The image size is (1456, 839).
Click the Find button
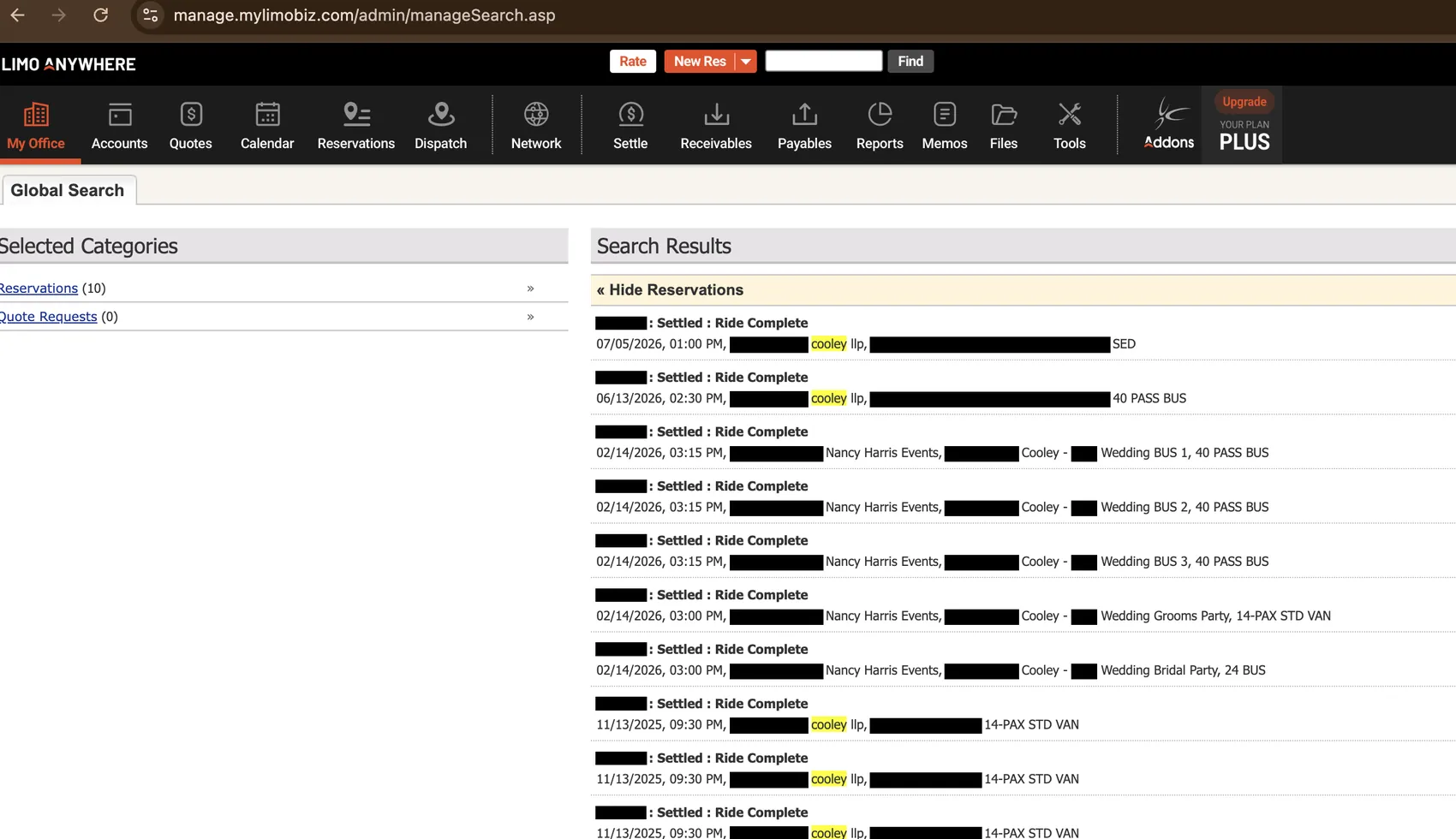pyautogui.click(x=910, y=62)
